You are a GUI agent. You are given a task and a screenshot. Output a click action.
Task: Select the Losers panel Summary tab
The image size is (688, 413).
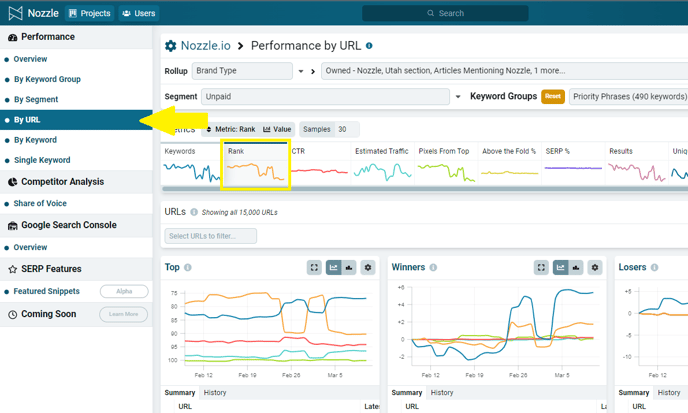click(634, 392)
